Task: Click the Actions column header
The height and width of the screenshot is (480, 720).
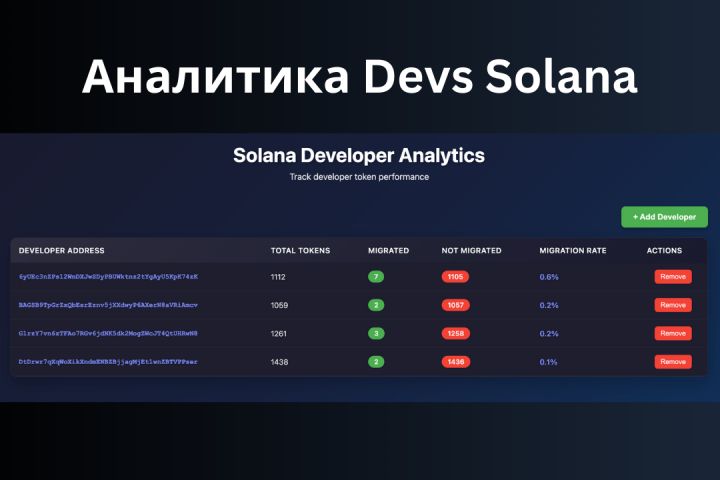Action: (664, 250)
